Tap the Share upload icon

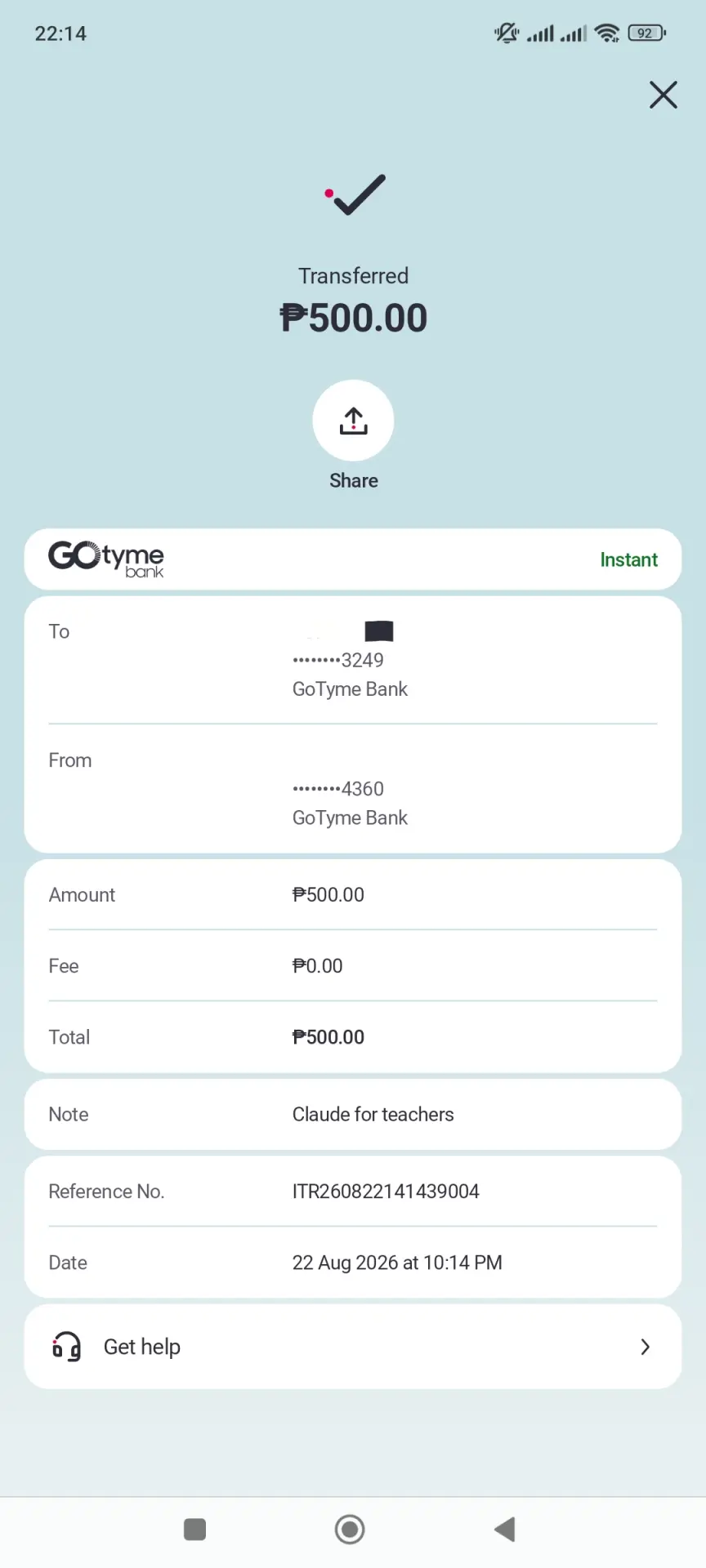(353, 421)
